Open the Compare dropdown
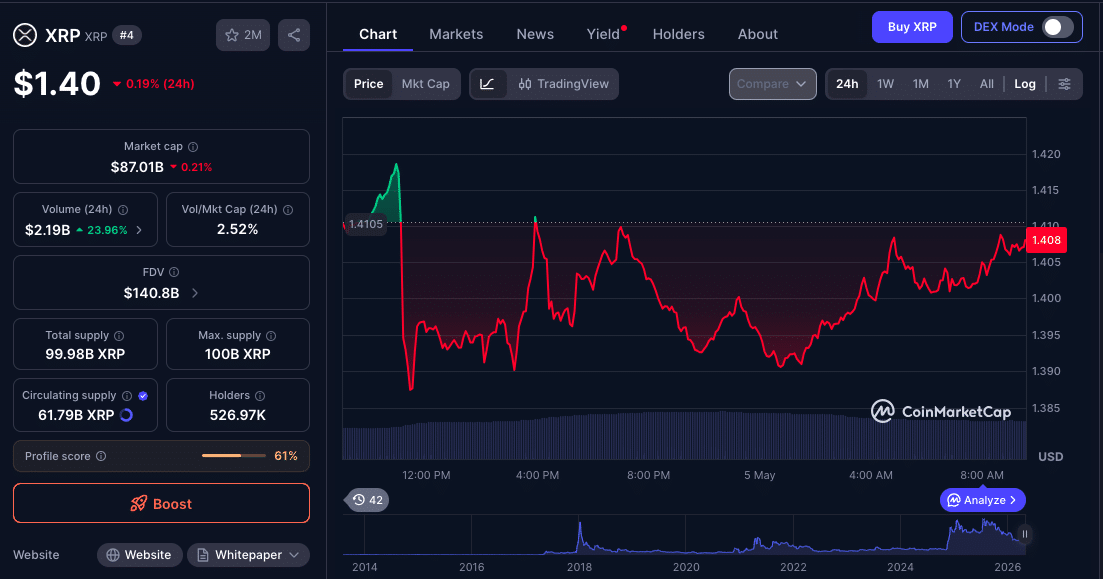The height and width of the screenshot is (579, 1103). tap(772, 84)
